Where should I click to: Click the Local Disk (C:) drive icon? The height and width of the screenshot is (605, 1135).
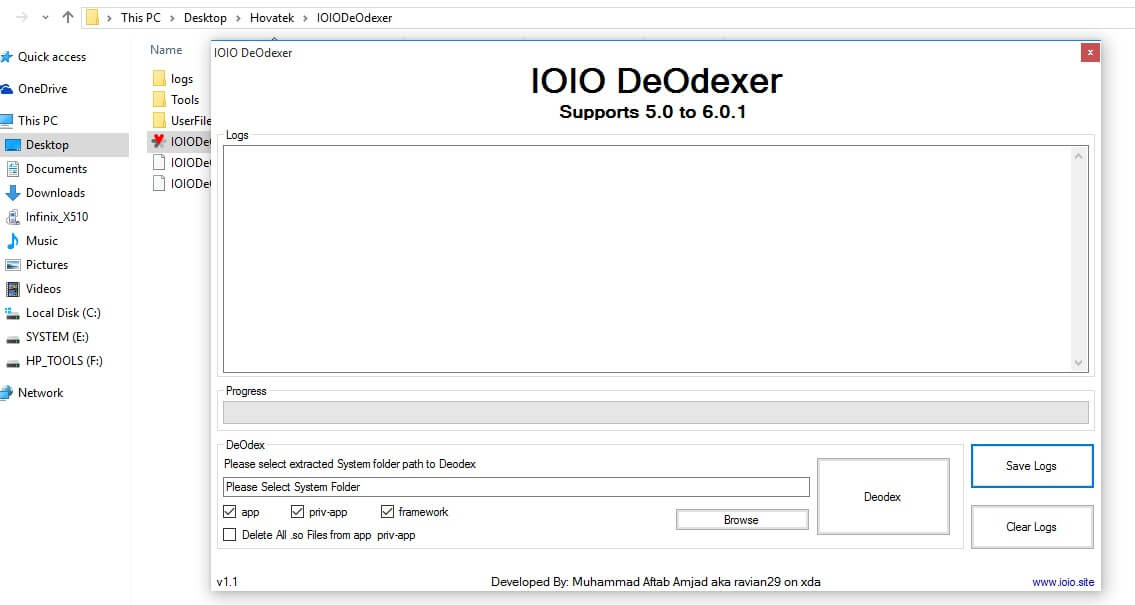(13, 313)
